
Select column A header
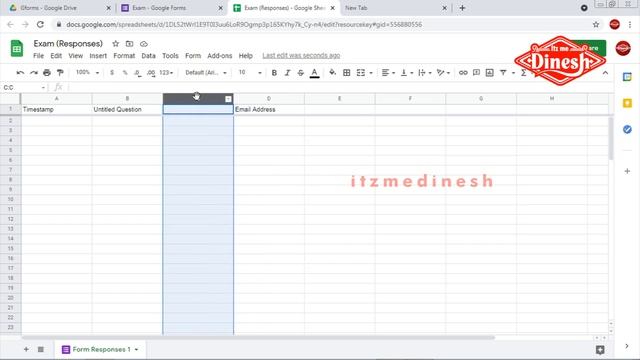pyautogui.click(x=56, y=99)
